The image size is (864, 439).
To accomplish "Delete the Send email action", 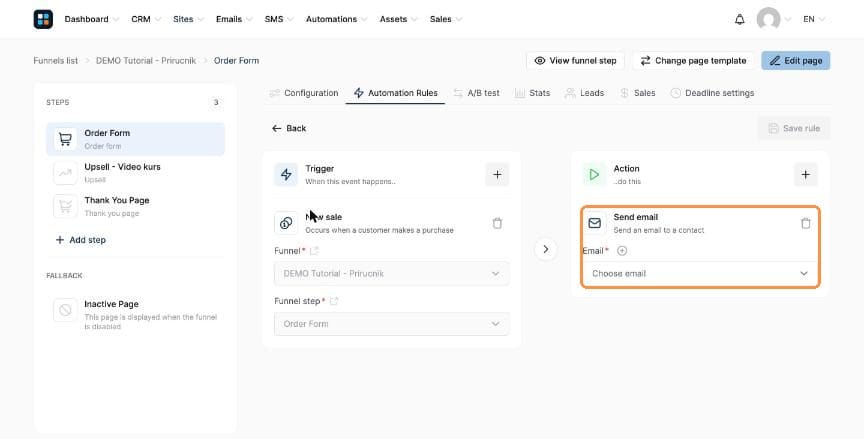I will tap(806, 223).
